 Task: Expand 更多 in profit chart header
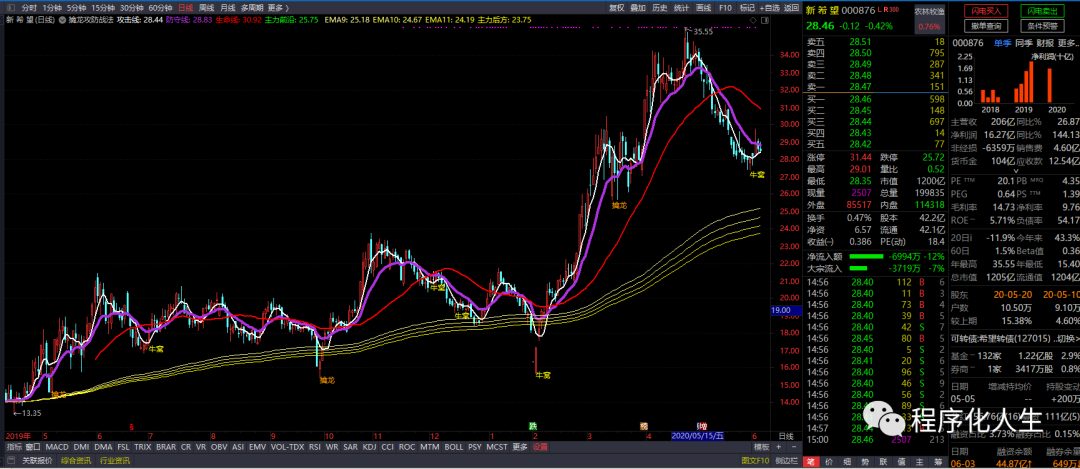pos(1069,43)
